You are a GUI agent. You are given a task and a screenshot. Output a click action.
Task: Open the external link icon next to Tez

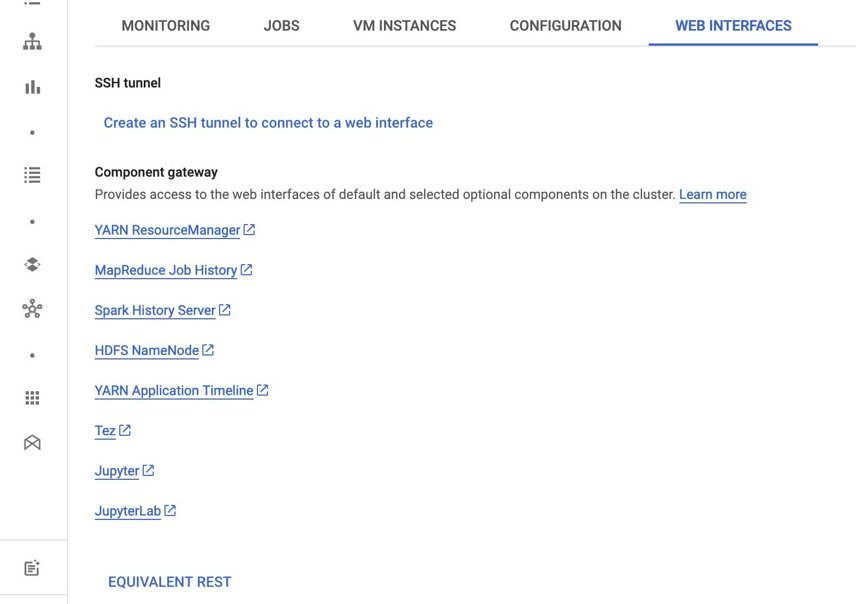(x=126, y=430)
